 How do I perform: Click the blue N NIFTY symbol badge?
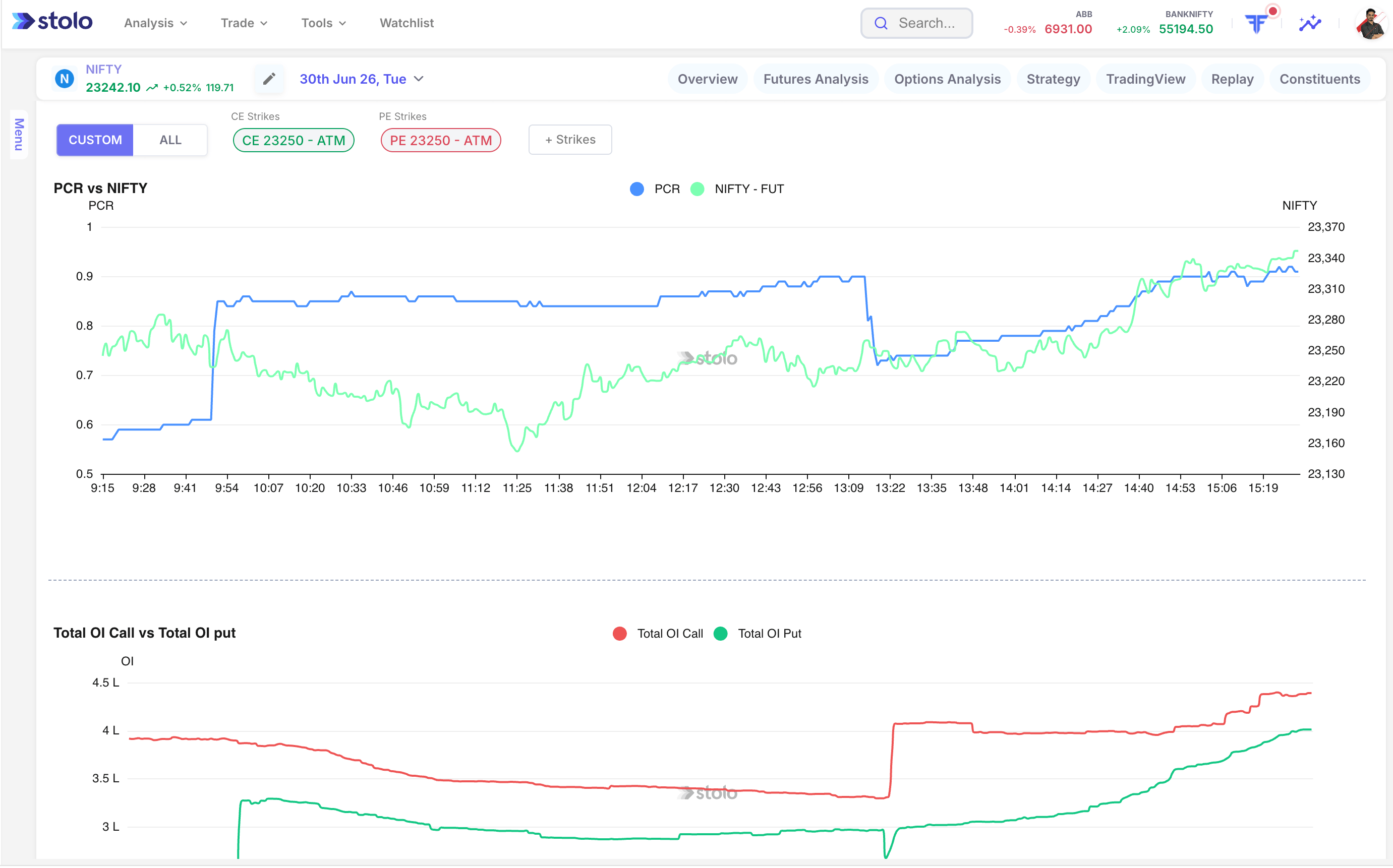coord(65,79)
